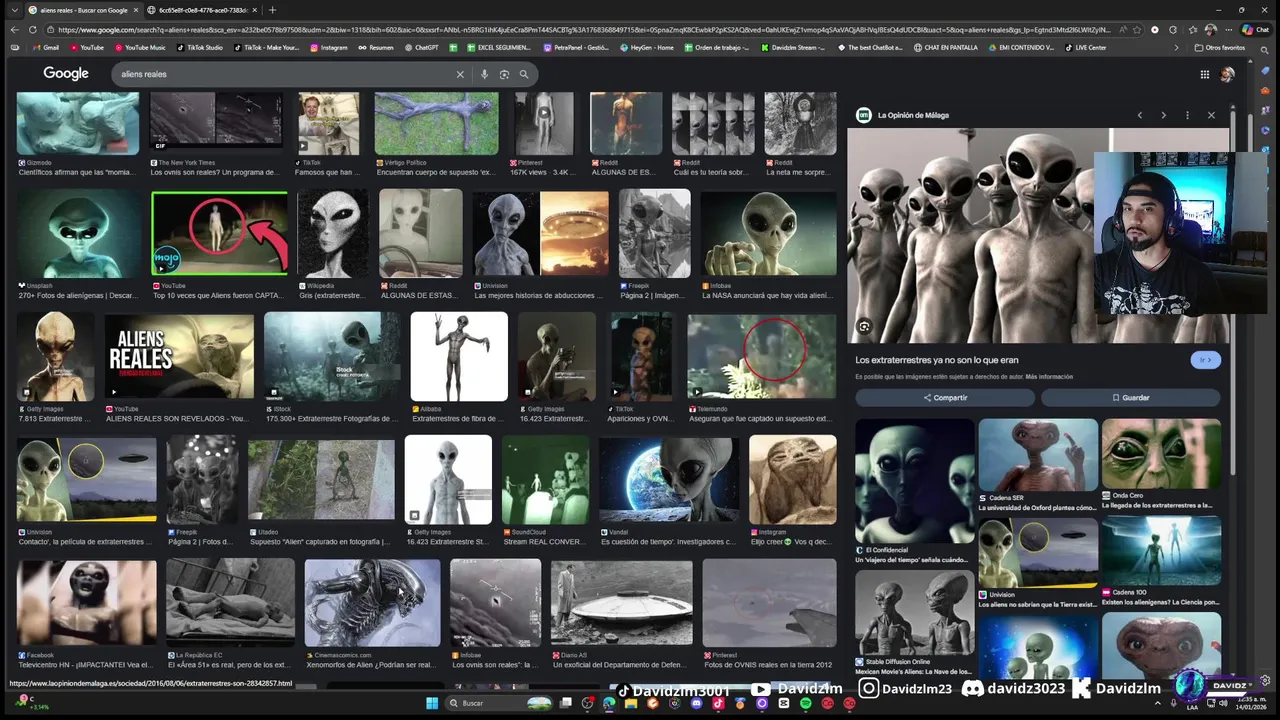Open the LIVE Center bookmark
The width and height of the screenshot is (1280, 720).
point(1085,47)
